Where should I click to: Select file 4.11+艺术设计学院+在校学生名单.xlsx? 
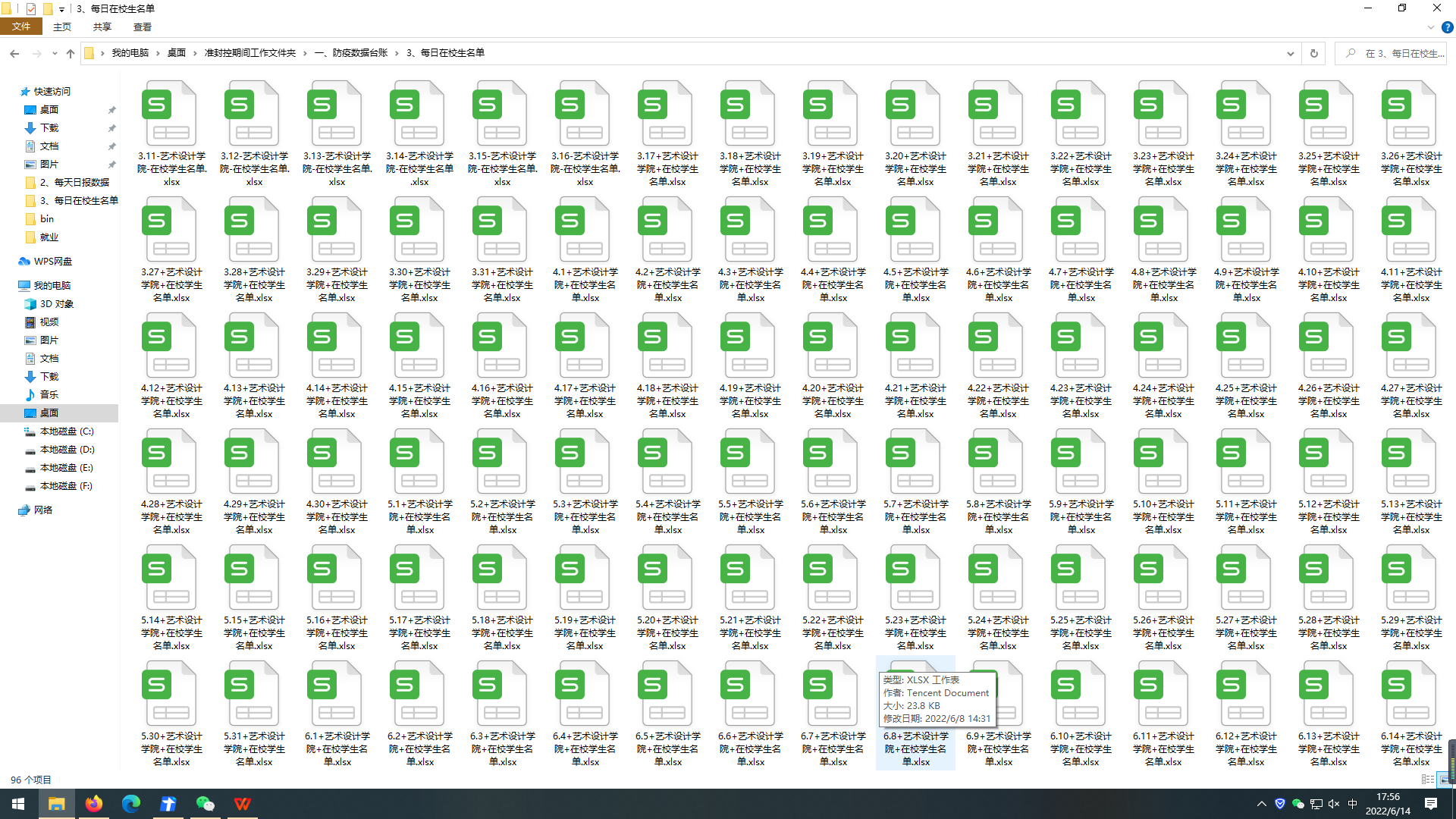[1411, 250]
